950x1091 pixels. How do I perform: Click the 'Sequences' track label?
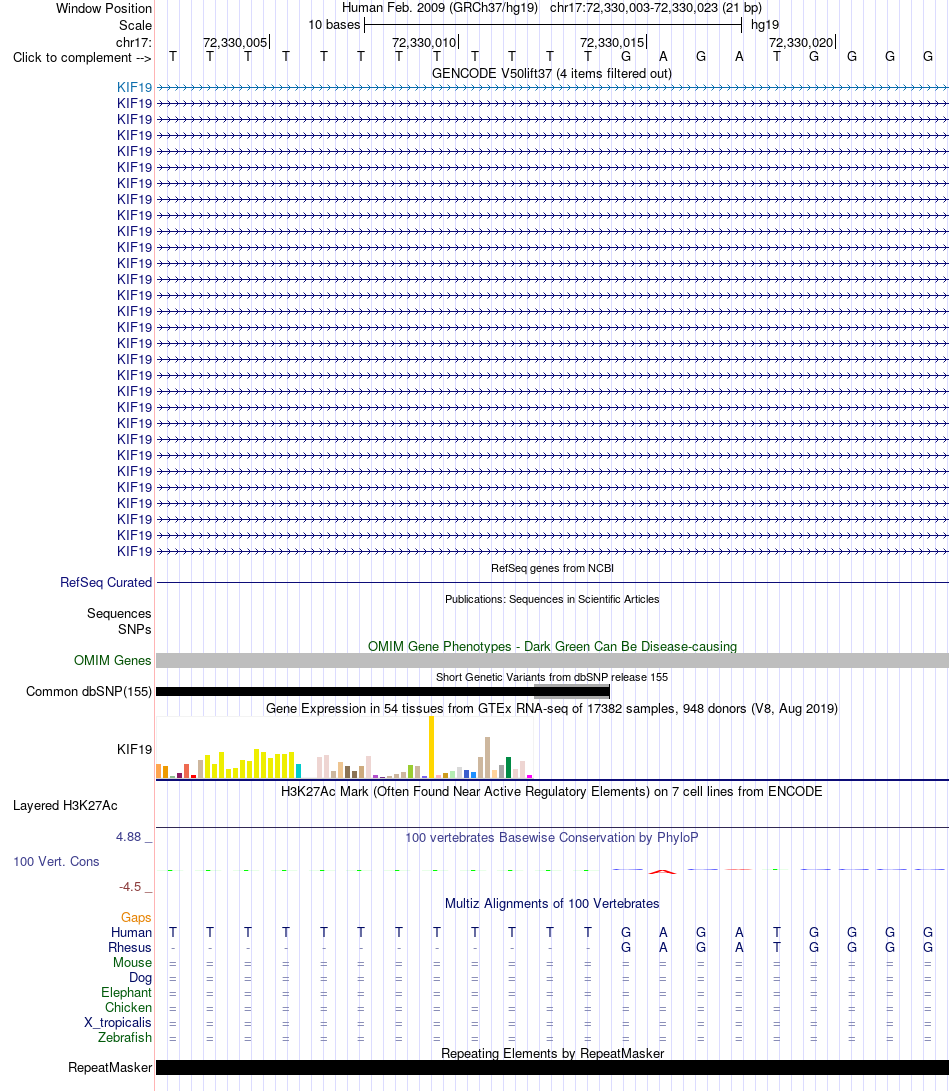[119, 613]
